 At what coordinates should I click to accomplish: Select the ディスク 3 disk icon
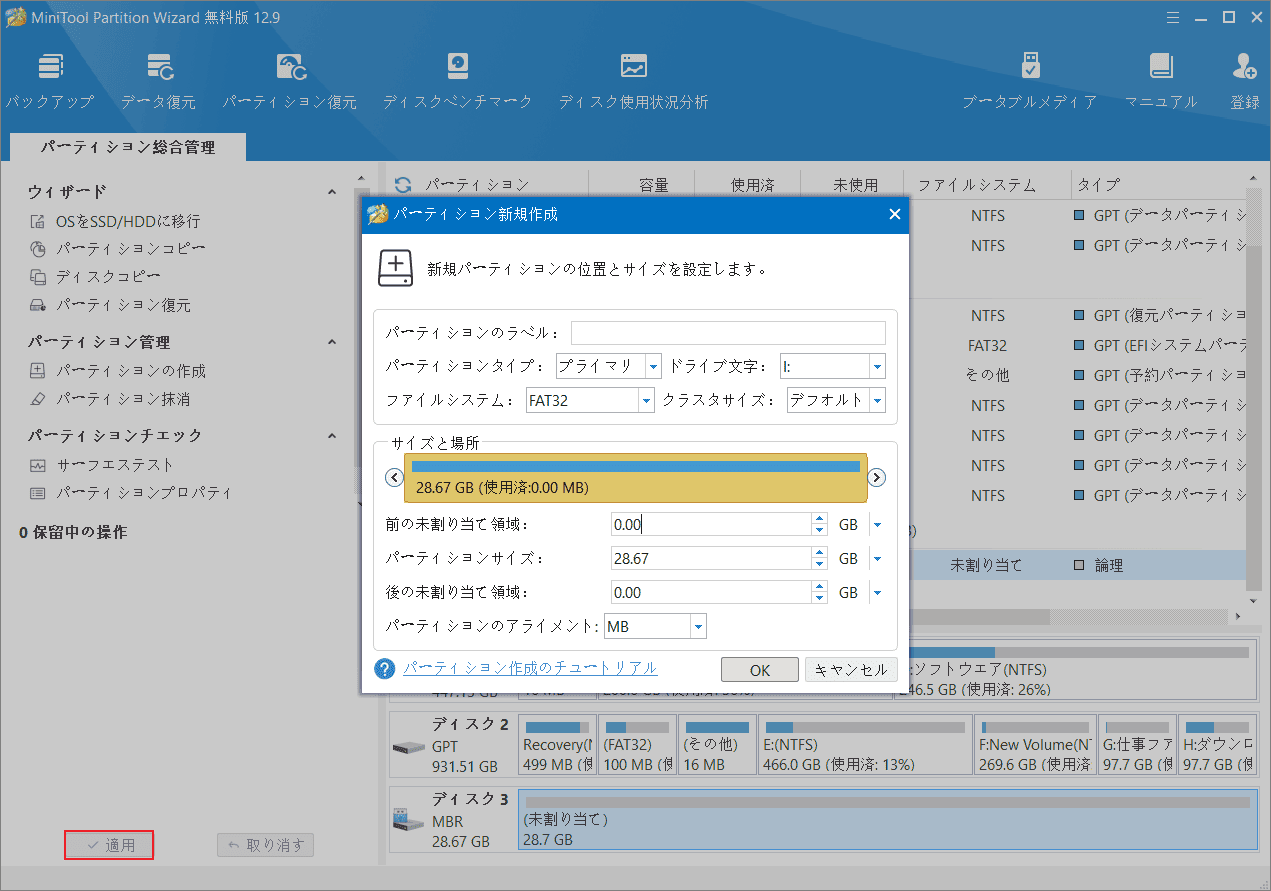408,819
